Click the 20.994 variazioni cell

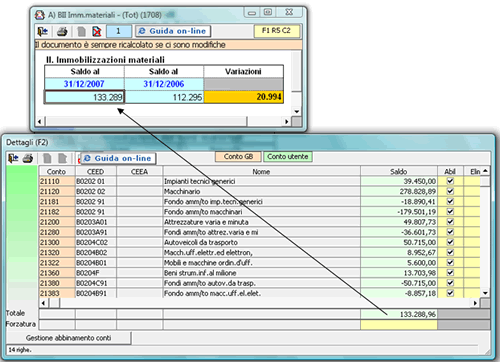(244, 97)
